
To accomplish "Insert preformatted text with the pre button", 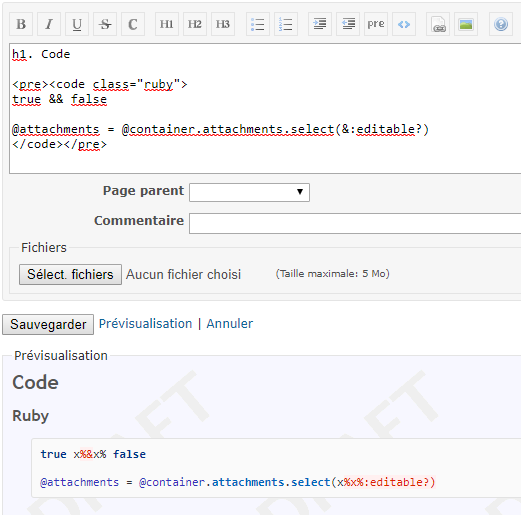I will point(376,24).
